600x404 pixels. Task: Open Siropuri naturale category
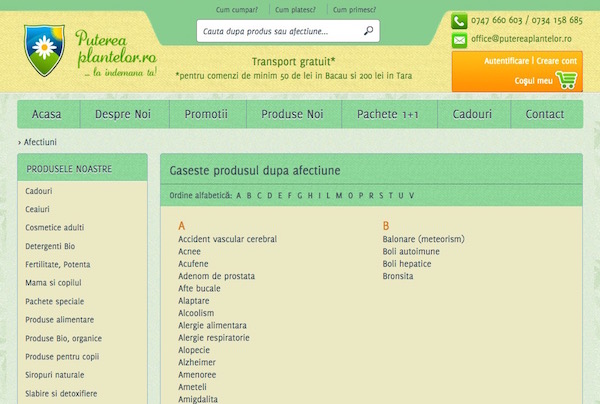tap(55, 374)
